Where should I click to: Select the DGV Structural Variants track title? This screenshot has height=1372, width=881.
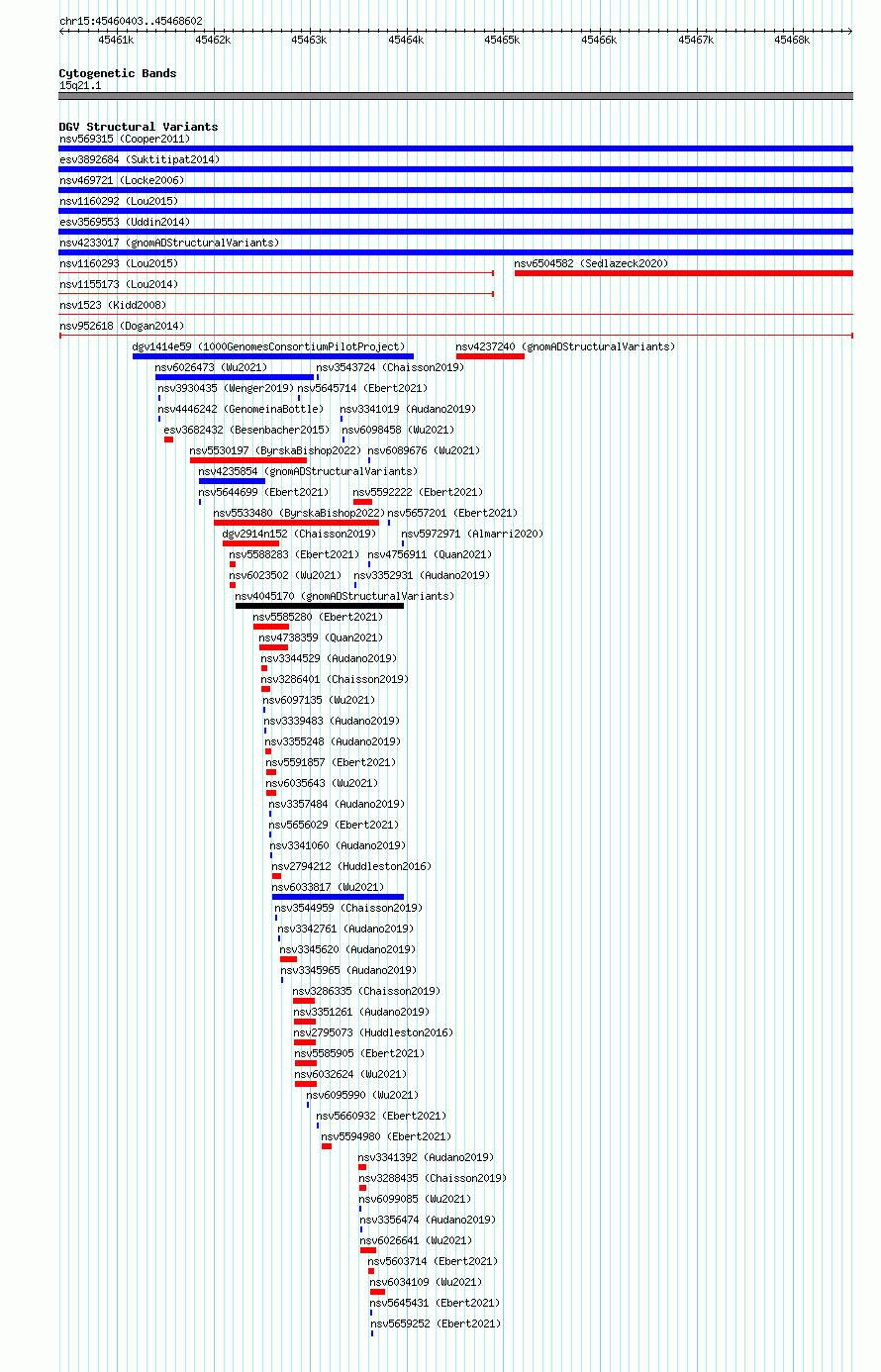tap(139, 127)
